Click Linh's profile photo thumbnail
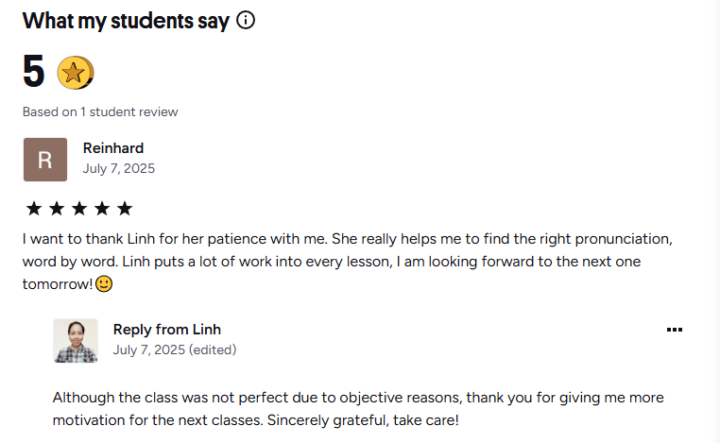720x443 pixels. pos(75,340)
